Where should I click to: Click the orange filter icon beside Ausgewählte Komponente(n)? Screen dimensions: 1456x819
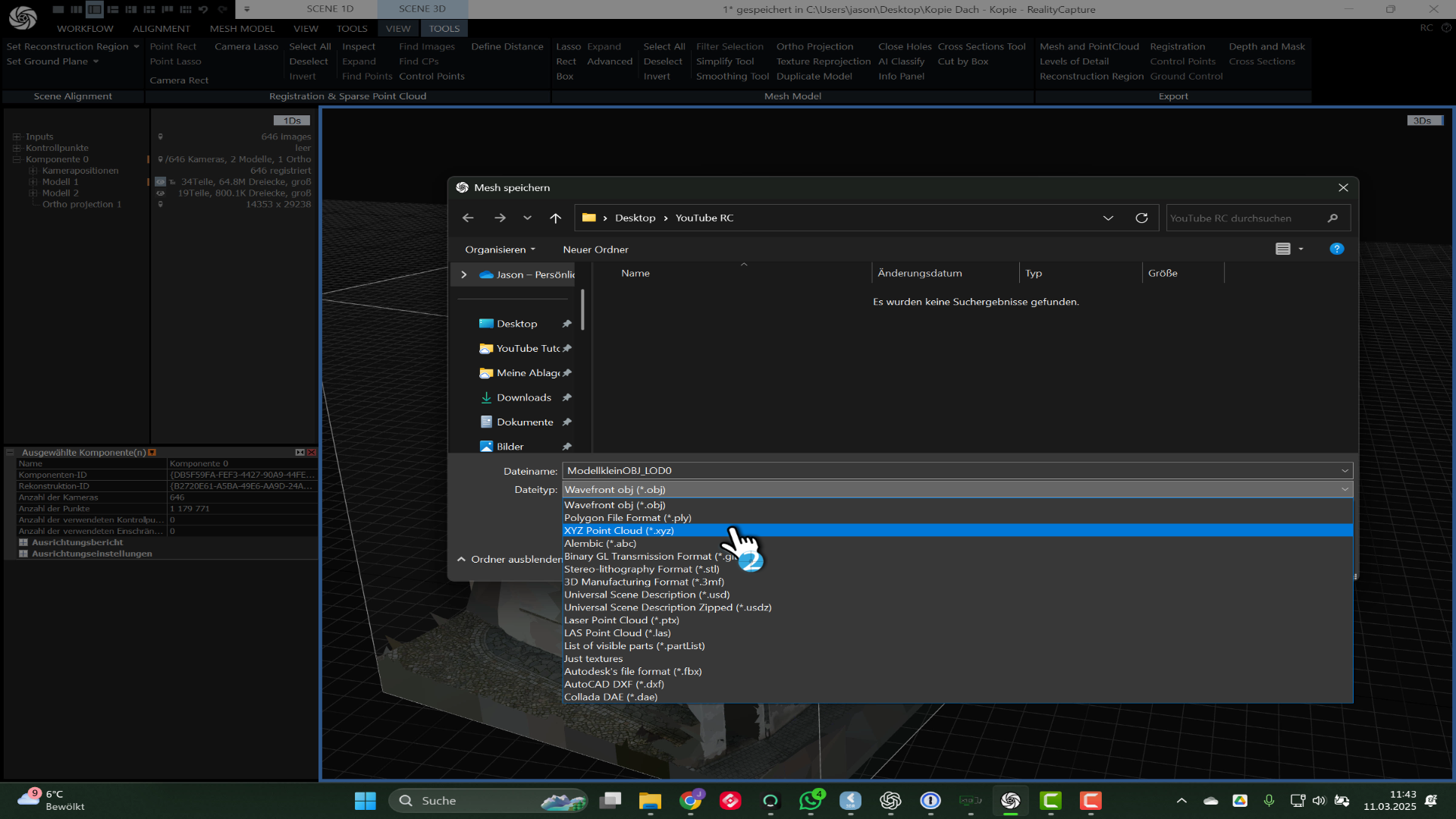[152, 453]
